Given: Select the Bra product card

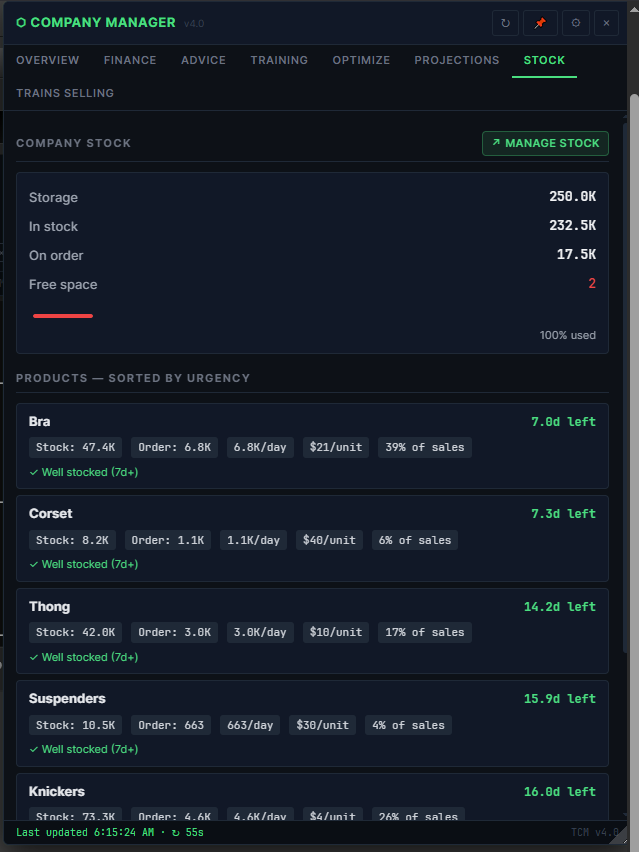Looking at the screenshot, I should pos(312,446).
